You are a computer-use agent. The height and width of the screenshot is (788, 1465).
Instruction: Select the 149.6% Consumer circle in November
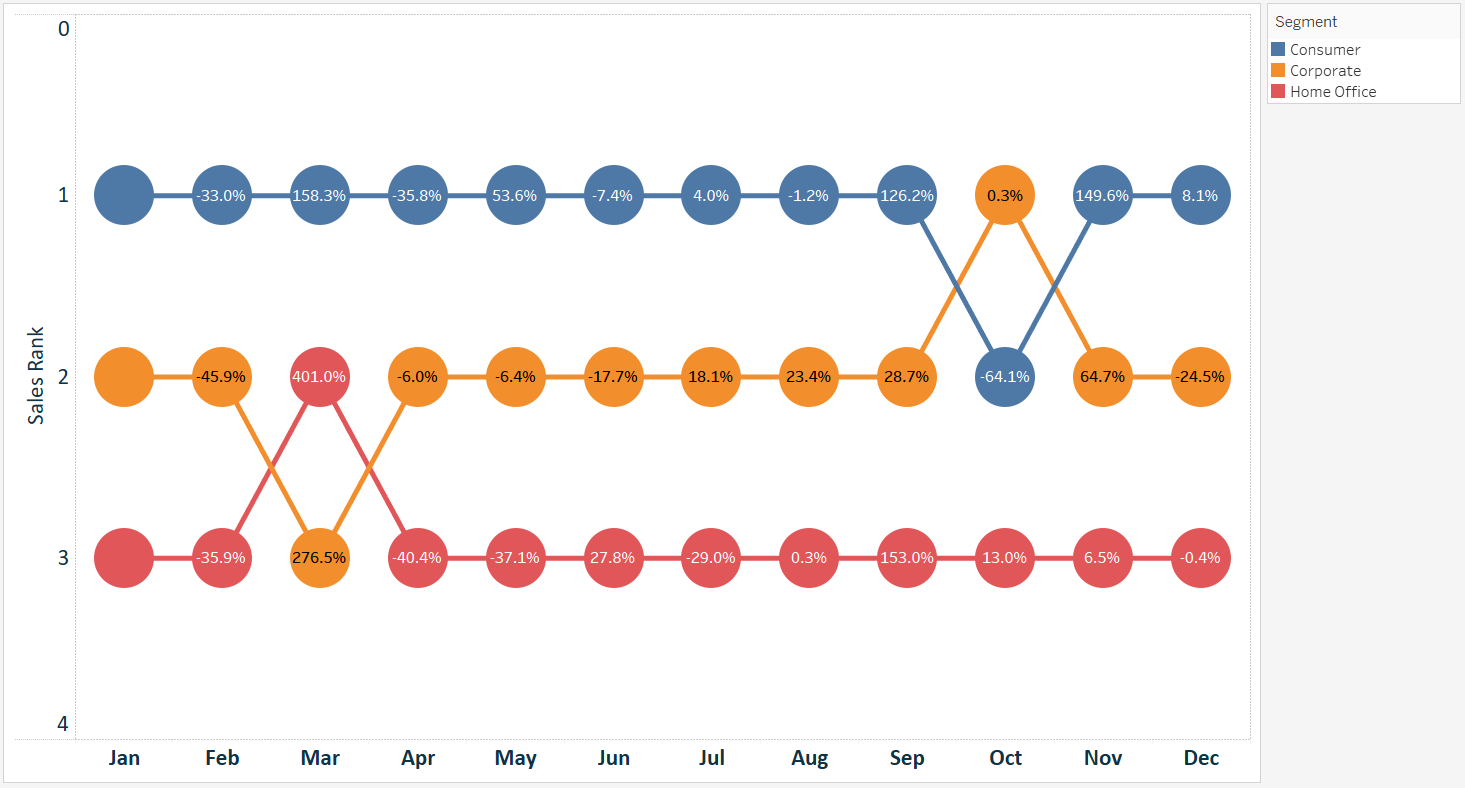[x=1103, y=195]
